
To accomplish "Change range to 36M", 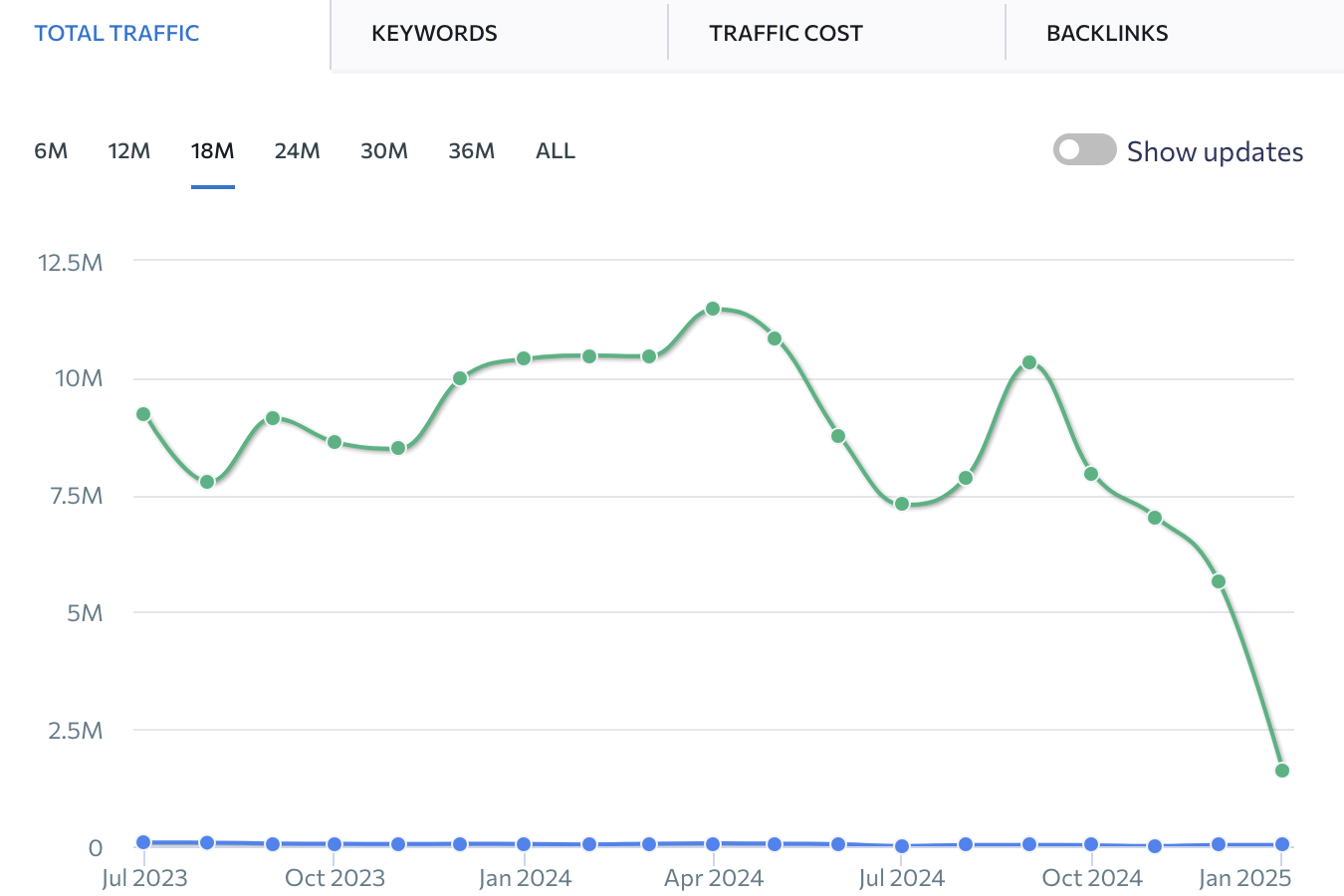I will coord(471,151).
